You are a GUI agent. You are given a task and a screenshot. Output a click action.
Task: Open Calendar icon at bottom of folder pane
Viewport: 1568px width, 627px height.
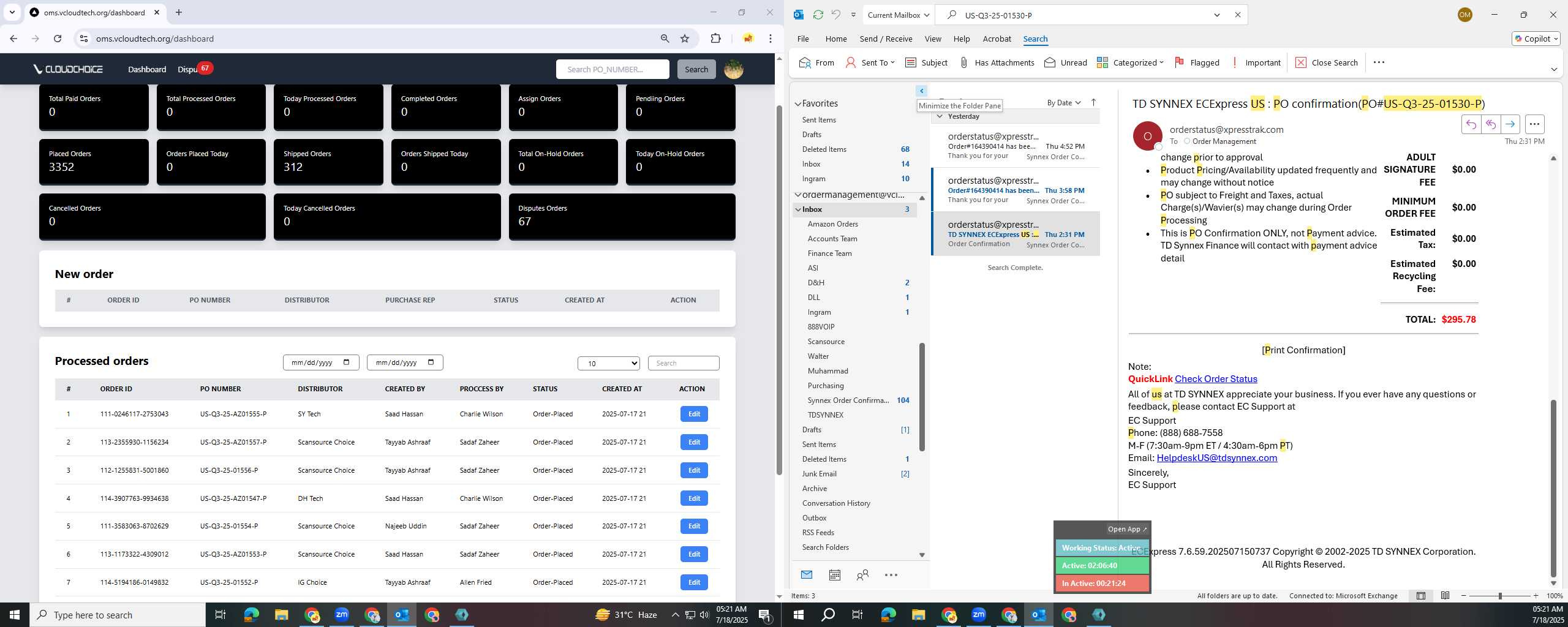coord(834,574)
